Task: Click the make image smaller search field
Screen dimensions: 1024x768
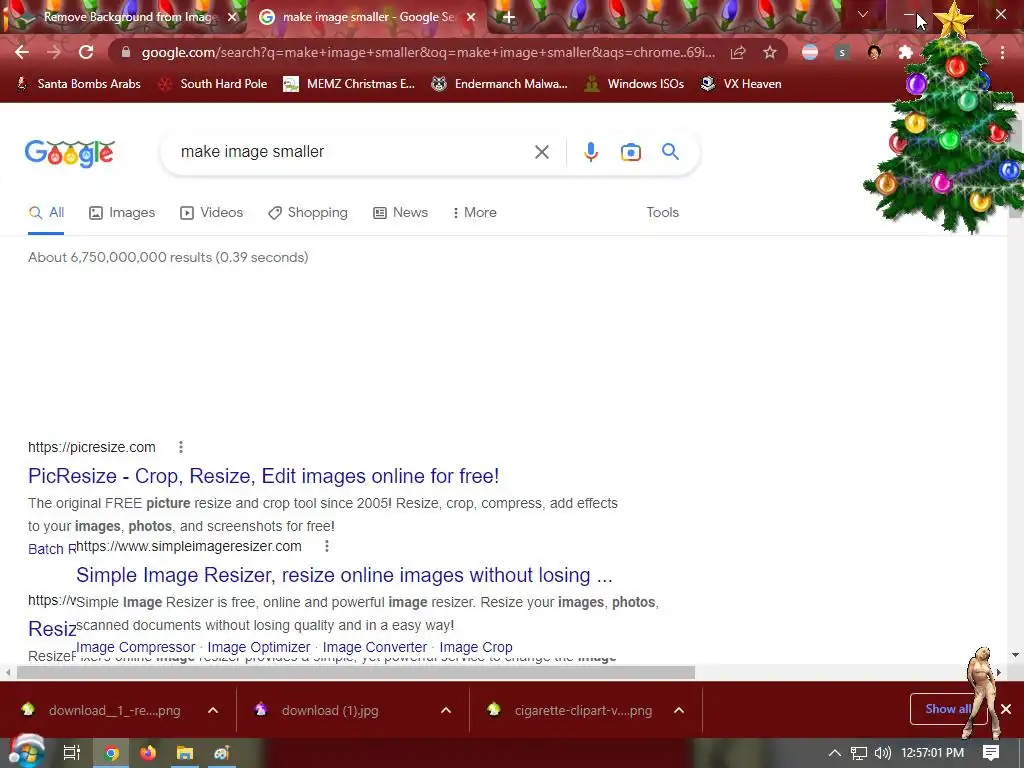Action: pyautogui.click(x=353, y=152)
